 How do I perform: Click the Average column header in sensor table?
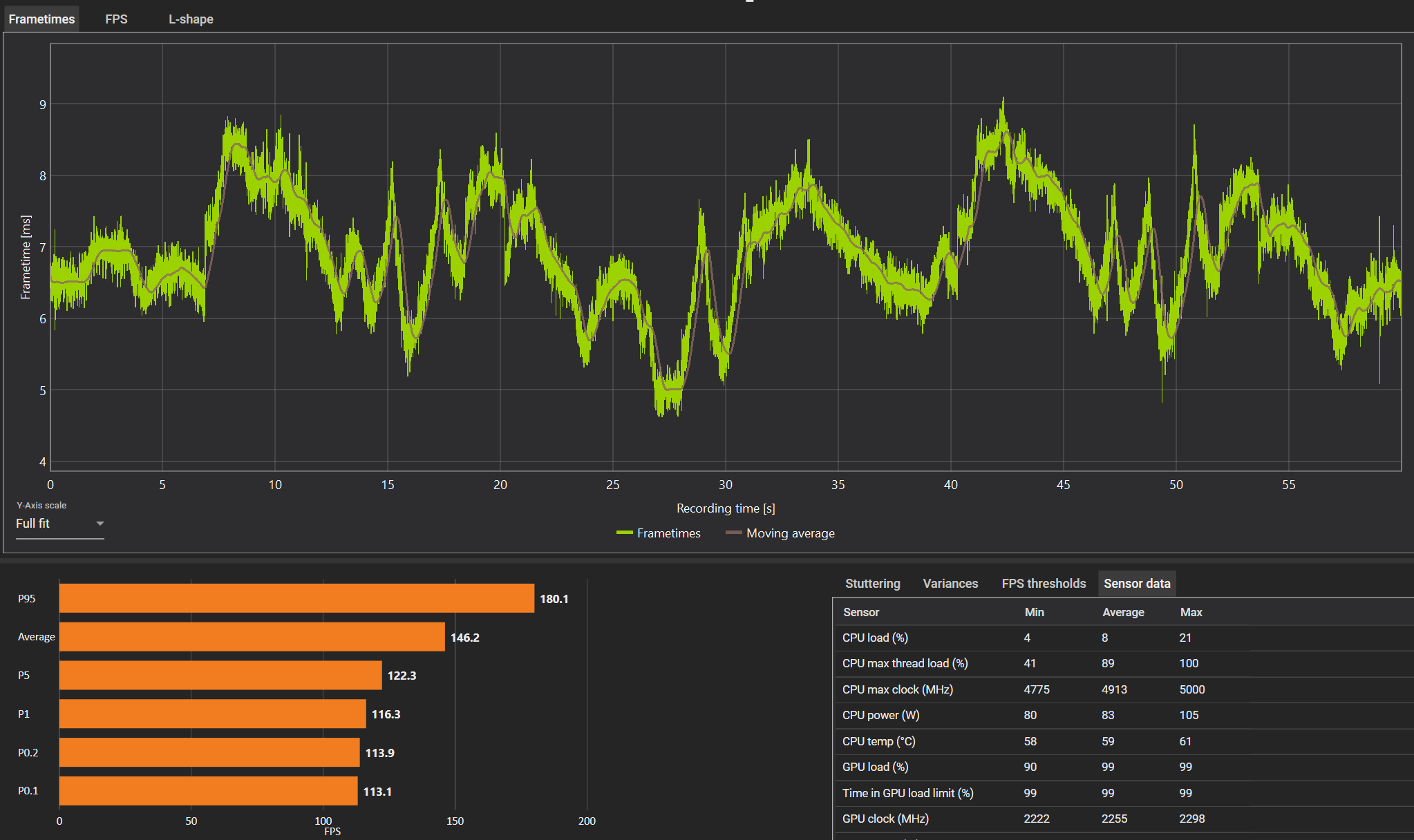[1123, 612]
